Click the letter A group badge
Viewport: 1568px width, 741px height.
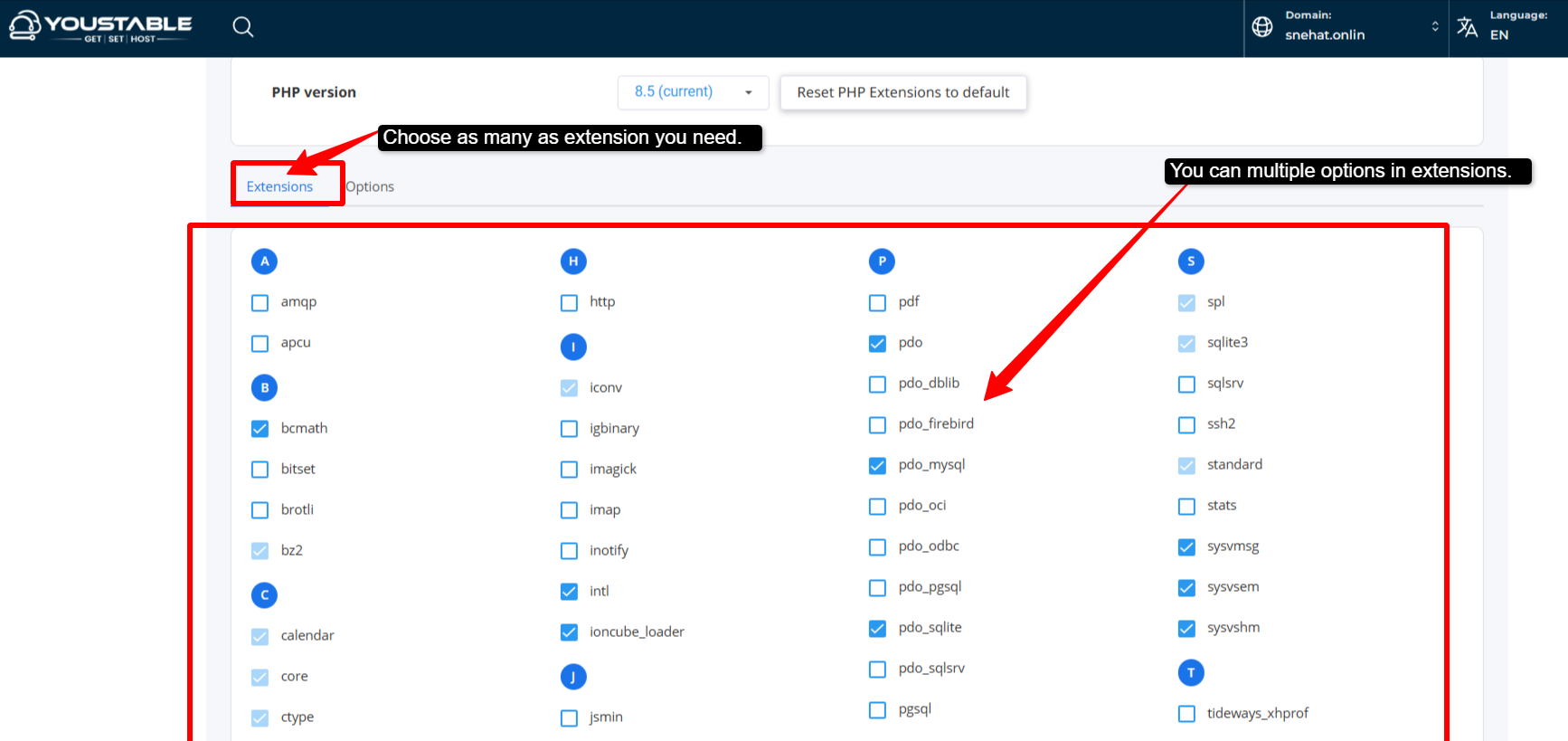264,261
